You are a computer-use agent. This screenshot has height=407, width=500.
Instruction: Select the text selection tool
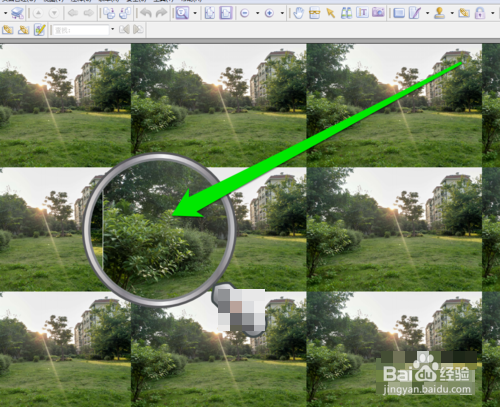click(362, 13)
